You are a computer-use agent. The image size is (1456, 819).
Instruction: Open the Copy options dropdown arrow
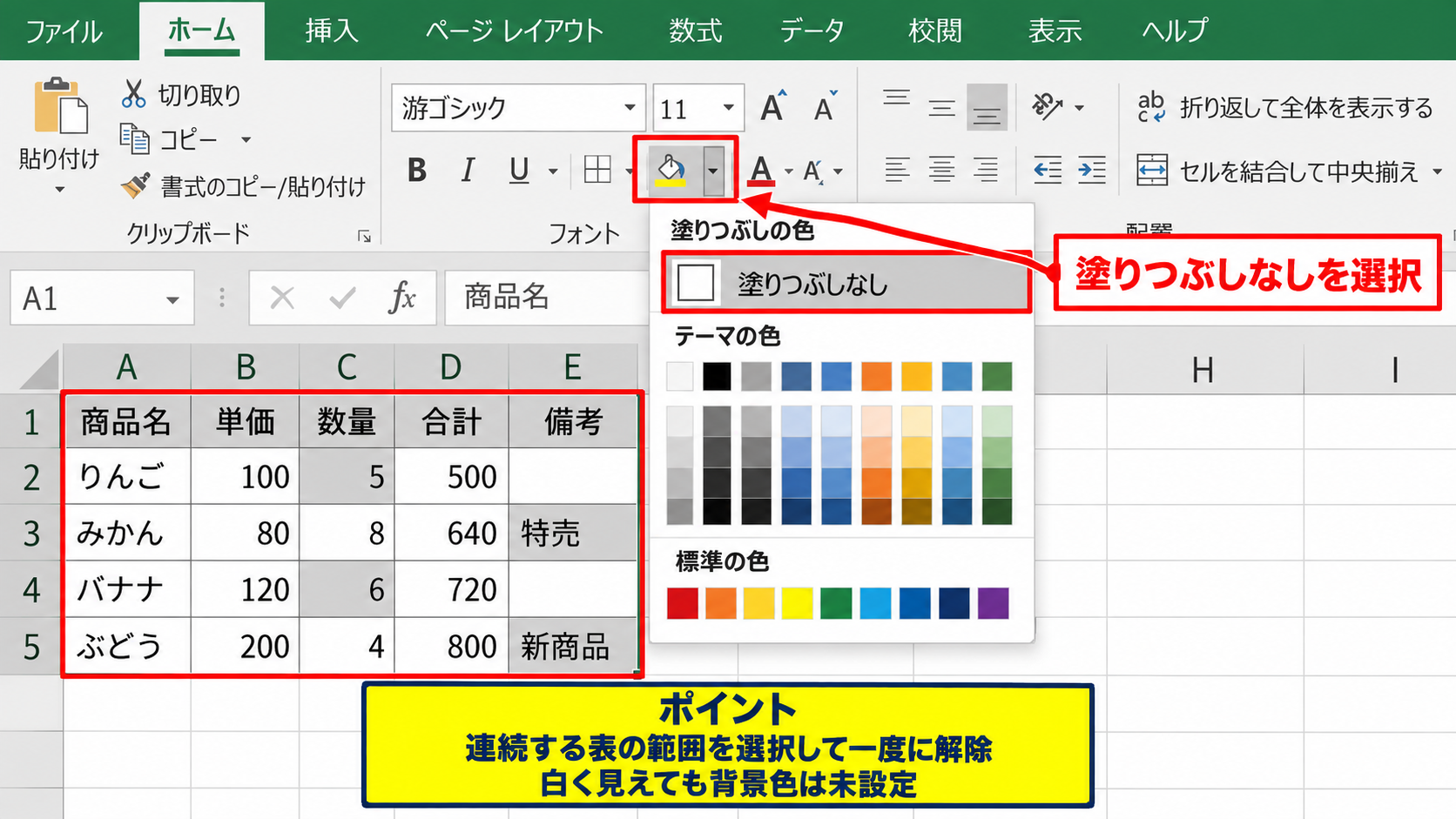coord(246,139)
